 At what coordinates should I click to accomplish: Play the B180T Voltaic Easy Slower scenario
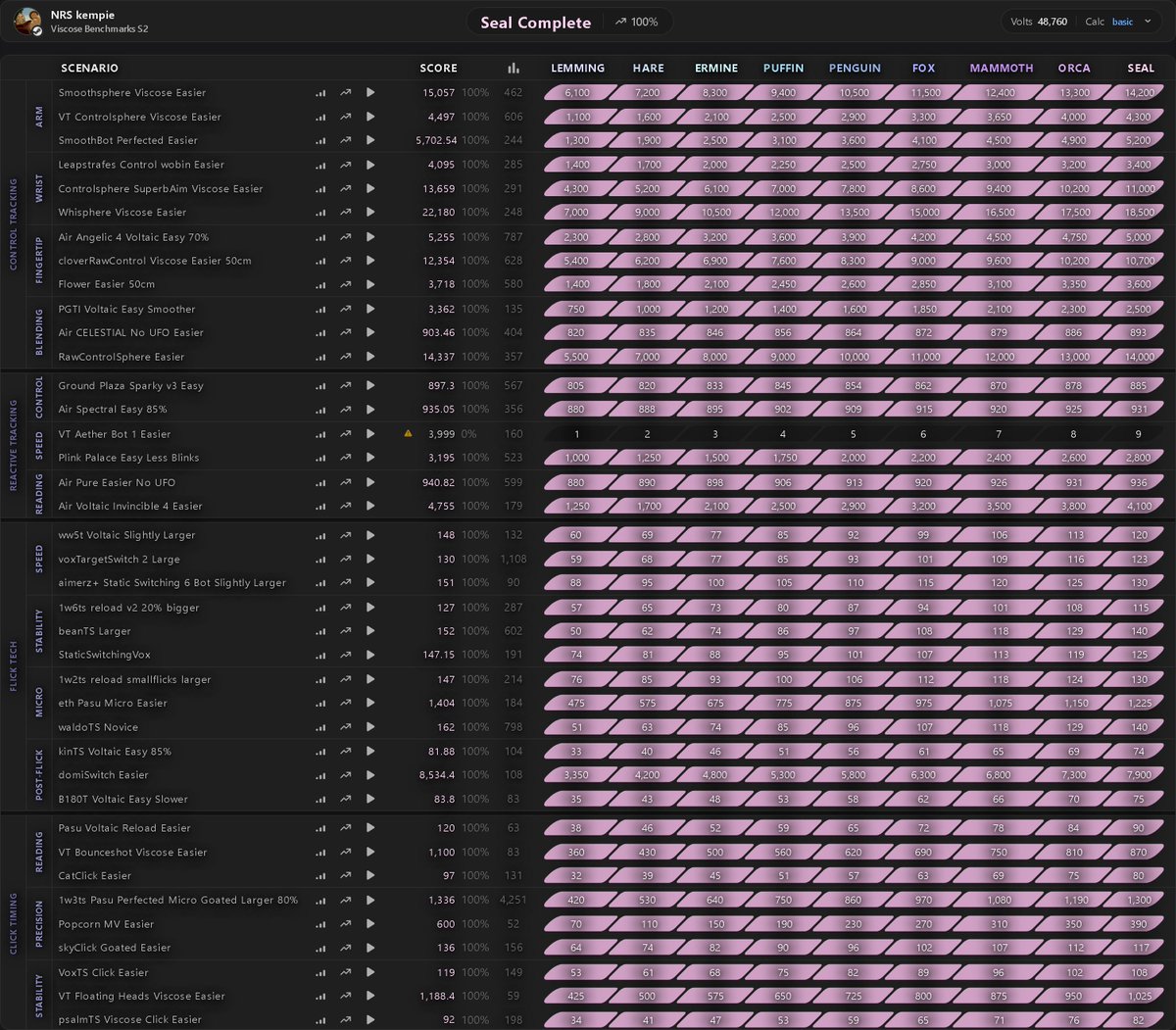pos(370,799)
